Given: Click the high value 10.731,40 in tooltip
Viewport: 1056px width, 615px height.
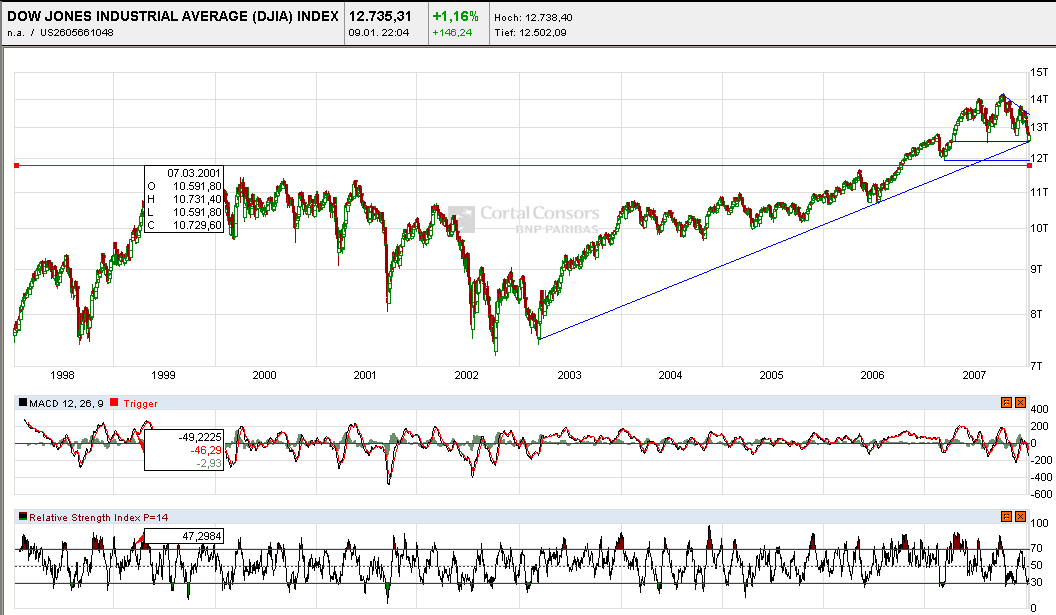Looking at the screenshot, I should tap(197, 199).
